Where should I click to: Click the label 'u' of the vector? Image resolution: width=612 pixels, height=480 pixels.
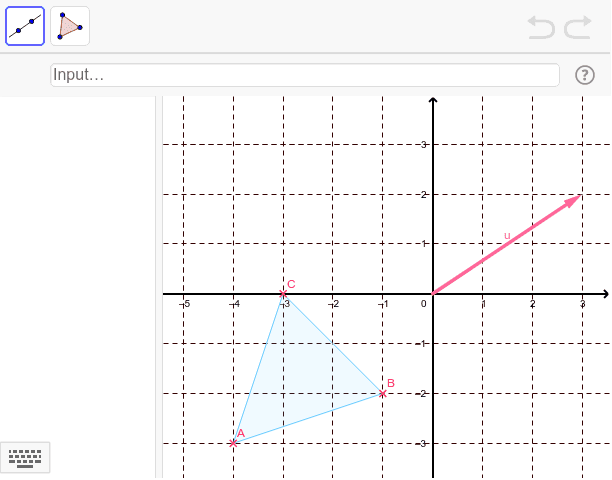[x=507, y=235]
